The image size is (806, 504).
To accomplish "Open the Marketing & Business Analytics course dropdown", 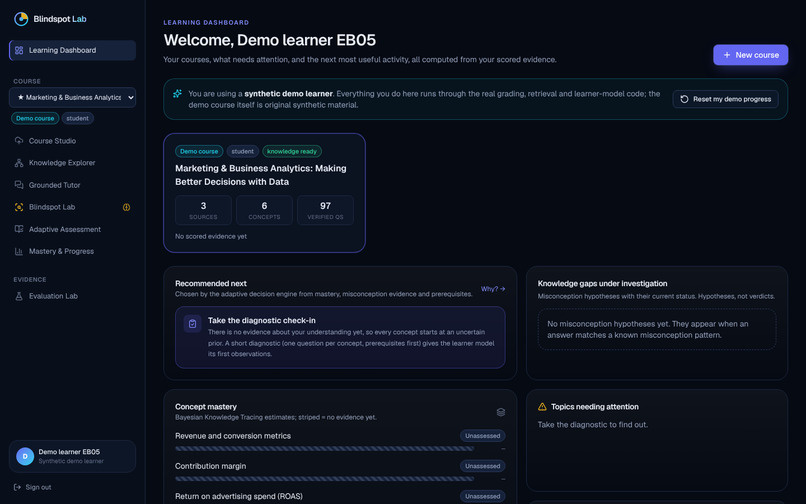I will coord(72,97).
